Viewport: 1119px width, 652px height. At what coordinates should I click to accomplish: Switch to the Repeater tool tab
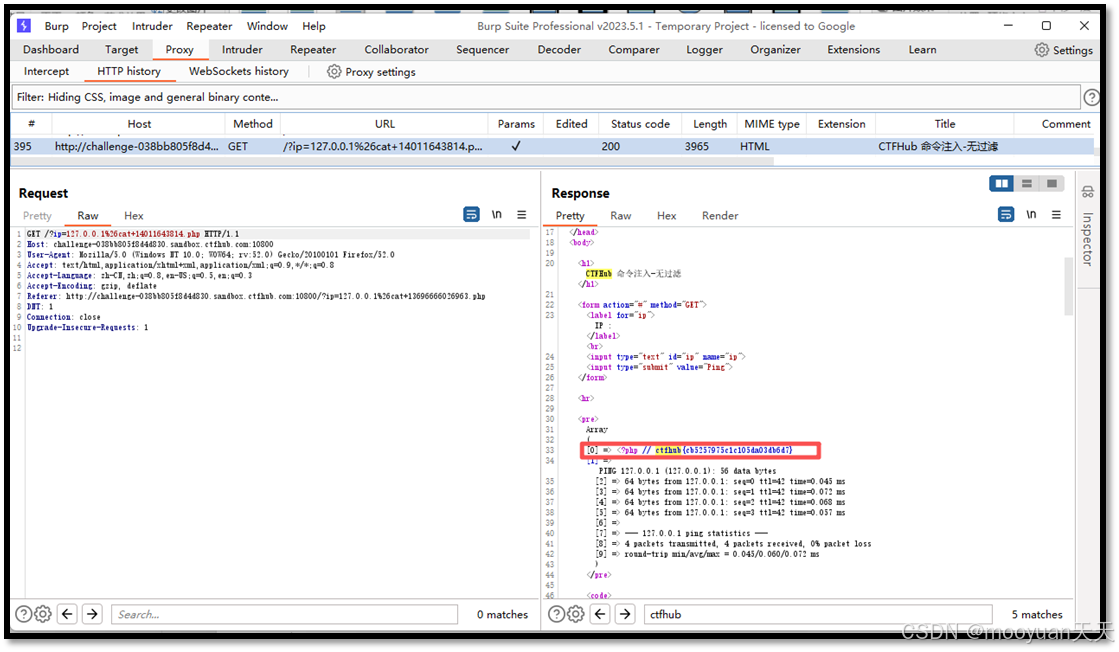click(313, 50)
